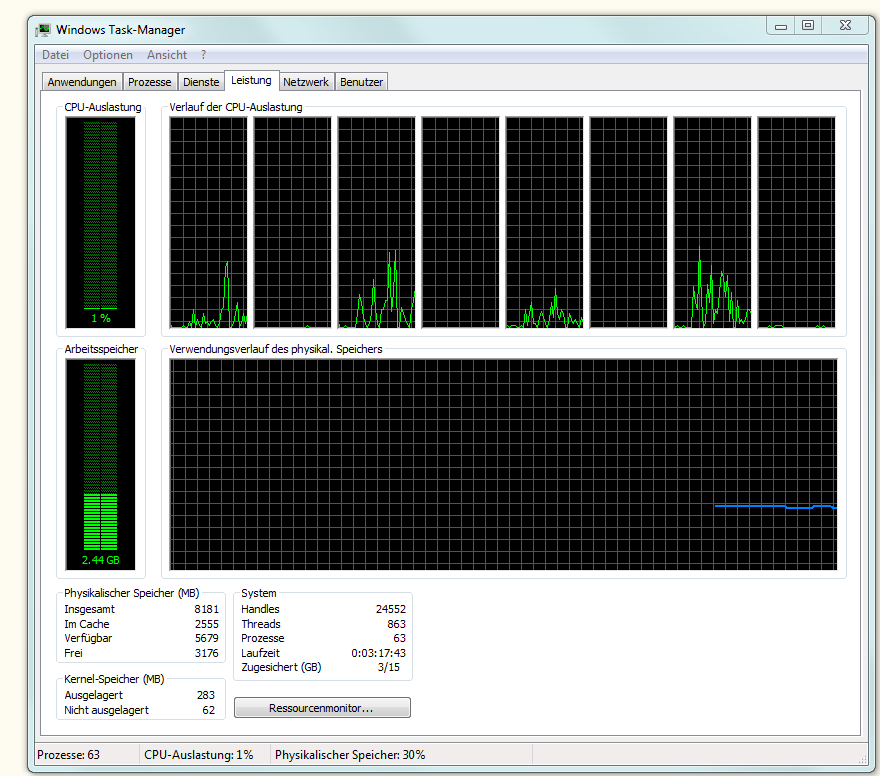Image resolution: width=880 pixels, height=776 pixels.
Task: Click the memory usage history graph
Action: pos(503,465)
